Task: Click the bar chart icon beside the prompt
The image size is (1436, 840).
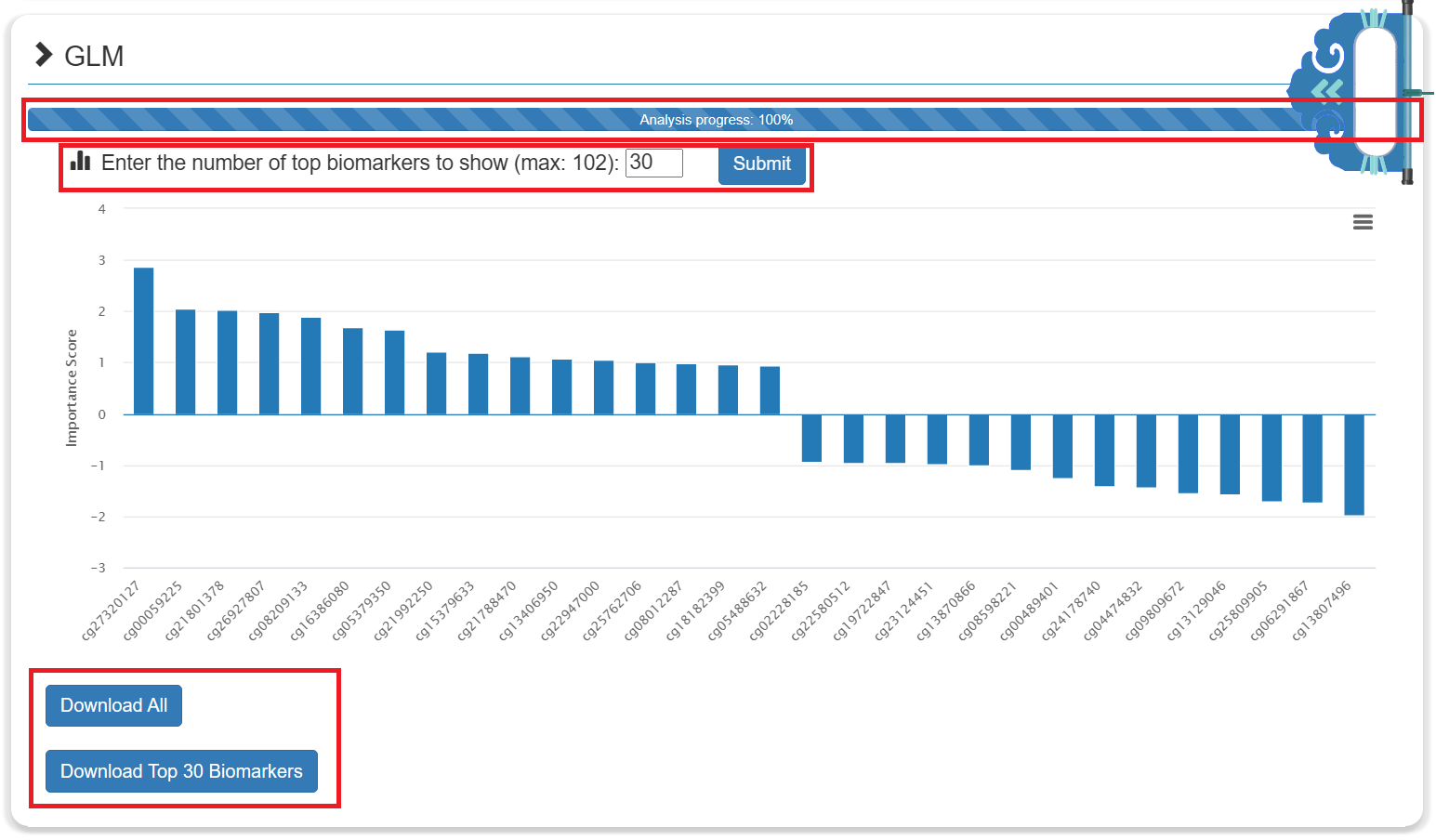Action: coord(81,162)
